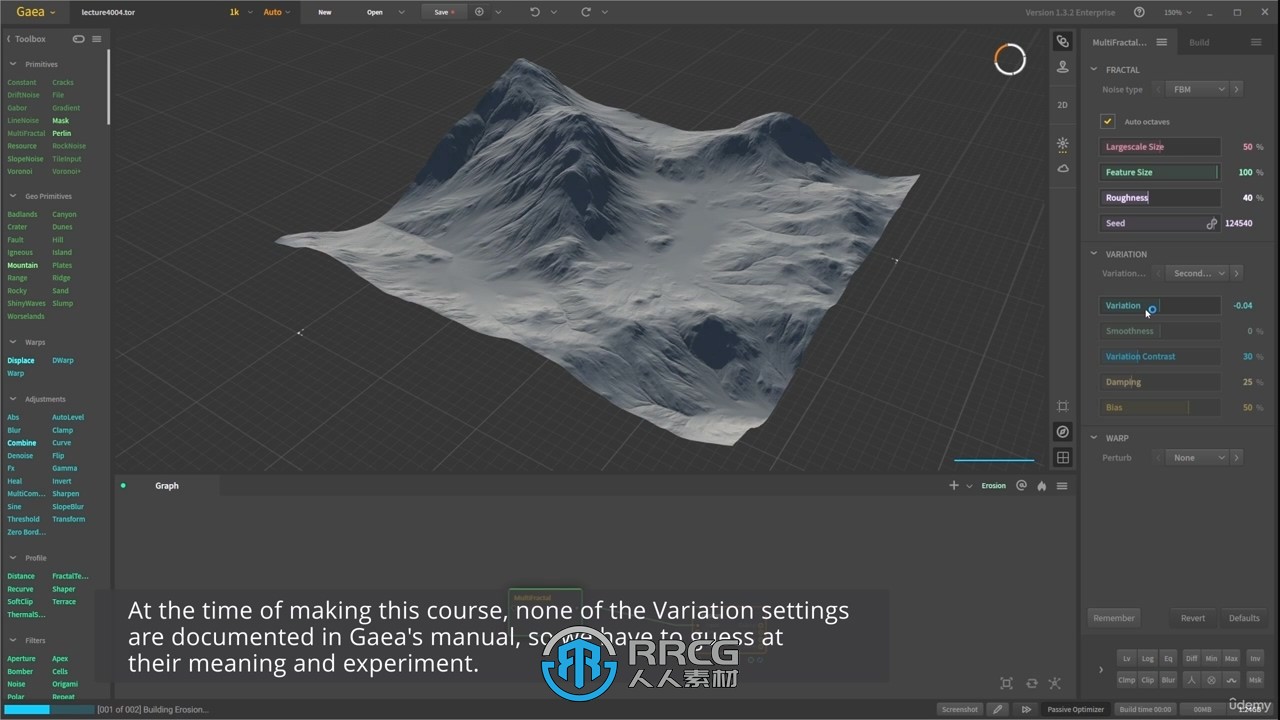Toggle the Msk post-process button
Viewport: 1280px width, 720px height.
1255,680
